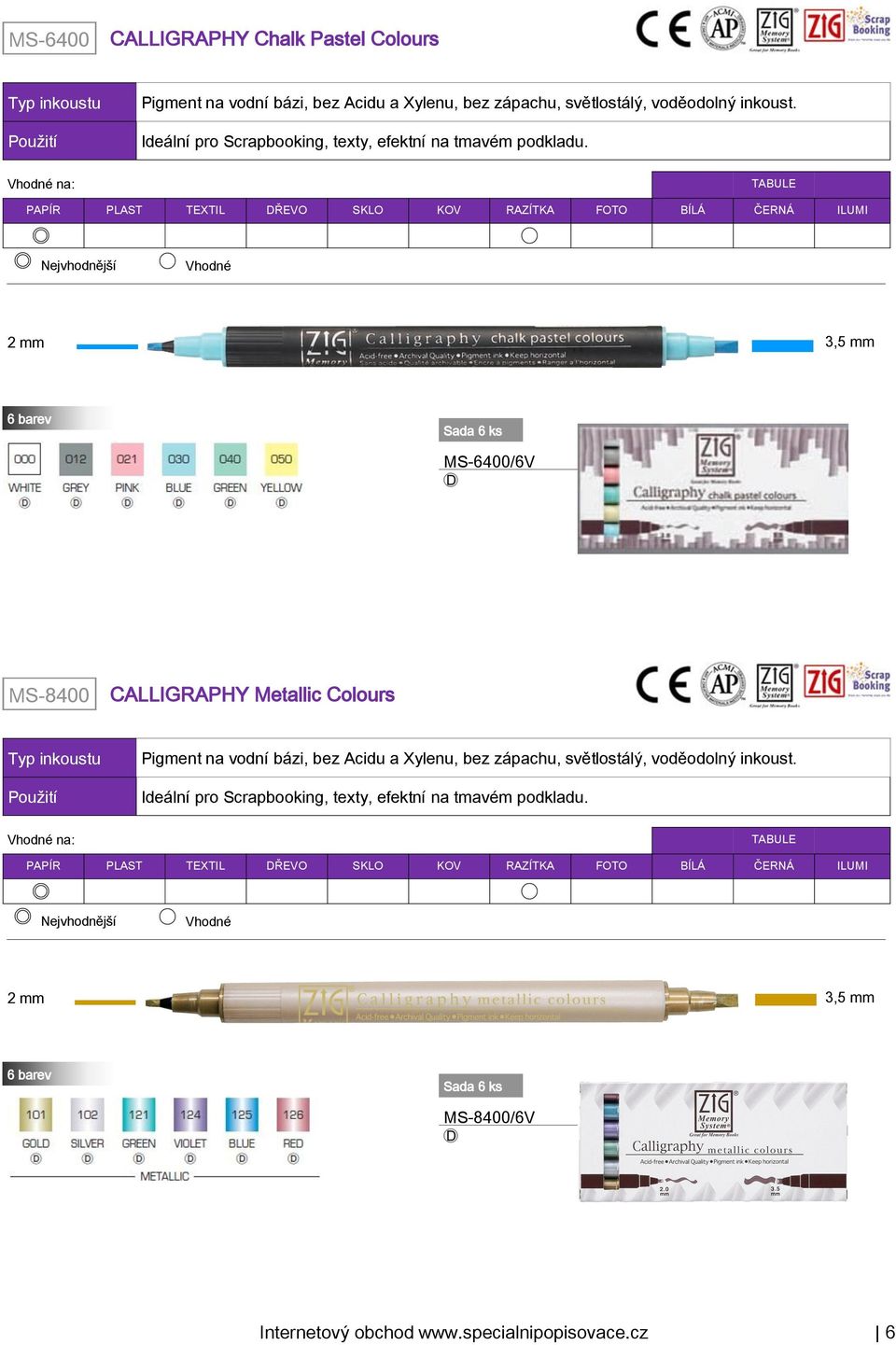The height and width of the screenshot is (1345, 896).
Task: Click ZIG Memory System logo in MS-8400 header
Action: pyautogui.click(x=775, y=685)
